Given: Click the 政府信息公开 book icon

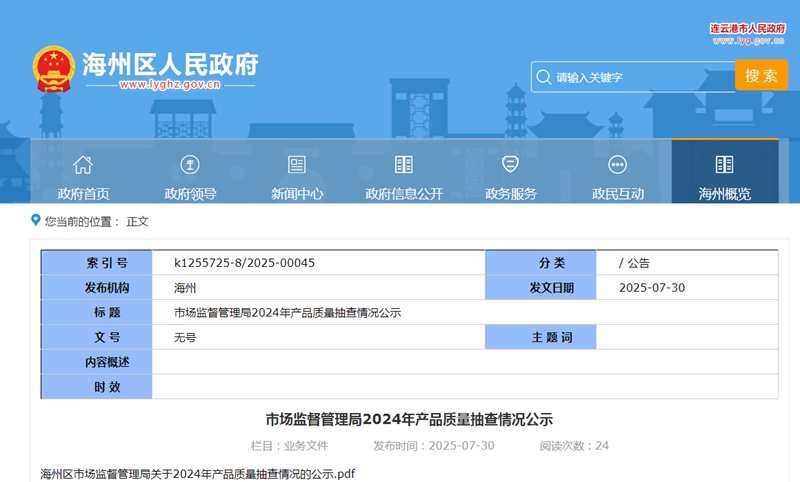Looking at the screenshot, I should (404, 165).
